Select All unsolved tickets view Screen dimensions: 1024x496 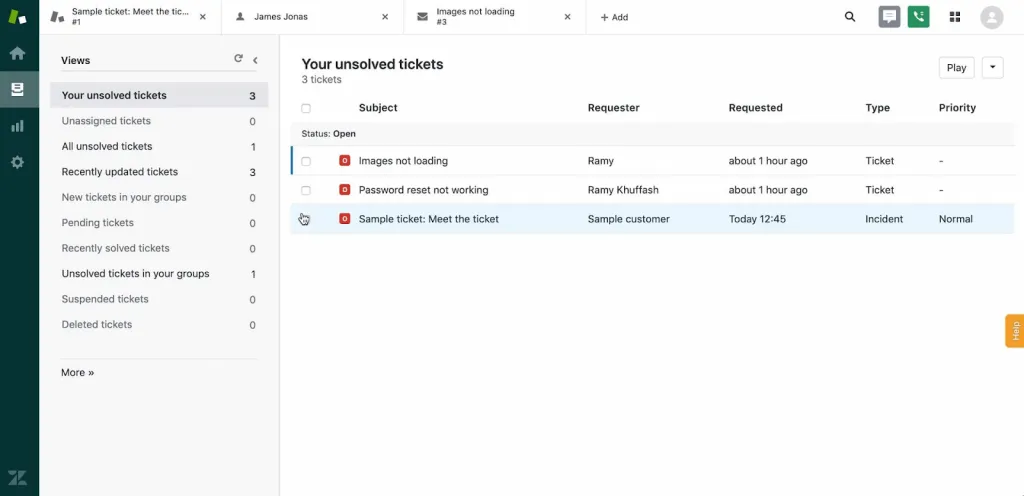click(x=159, y=146)
